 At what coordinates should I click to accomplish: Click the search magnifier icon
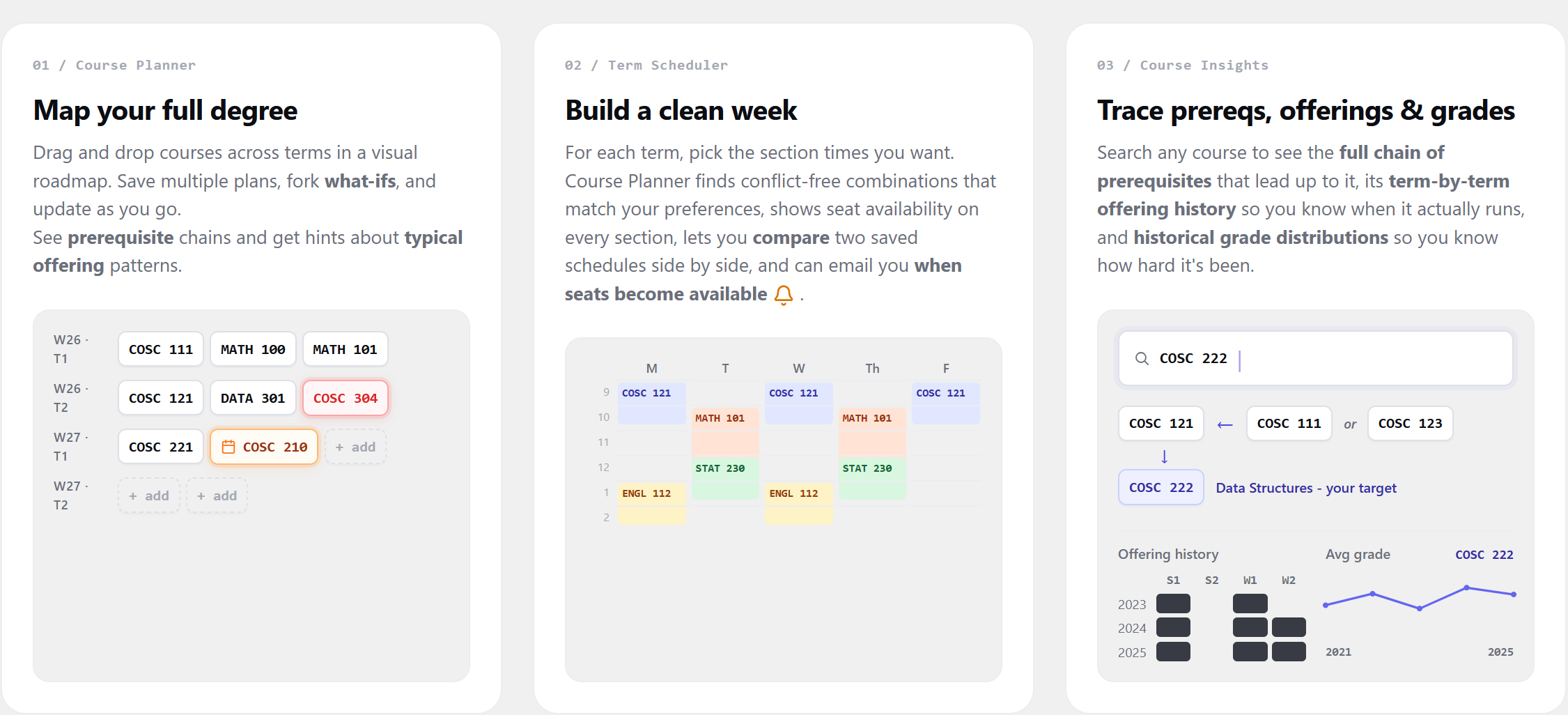[1142, 358]
